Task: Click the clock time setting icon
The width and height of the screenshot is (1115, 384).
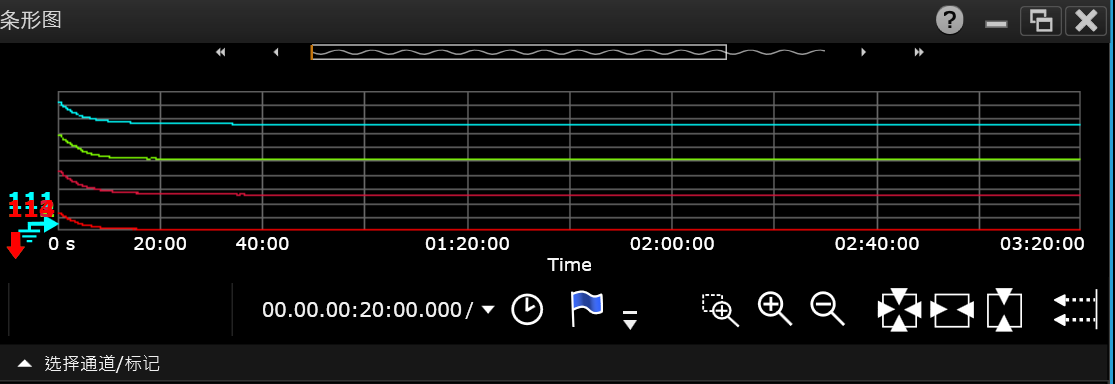Action: [x=528, y=310]
